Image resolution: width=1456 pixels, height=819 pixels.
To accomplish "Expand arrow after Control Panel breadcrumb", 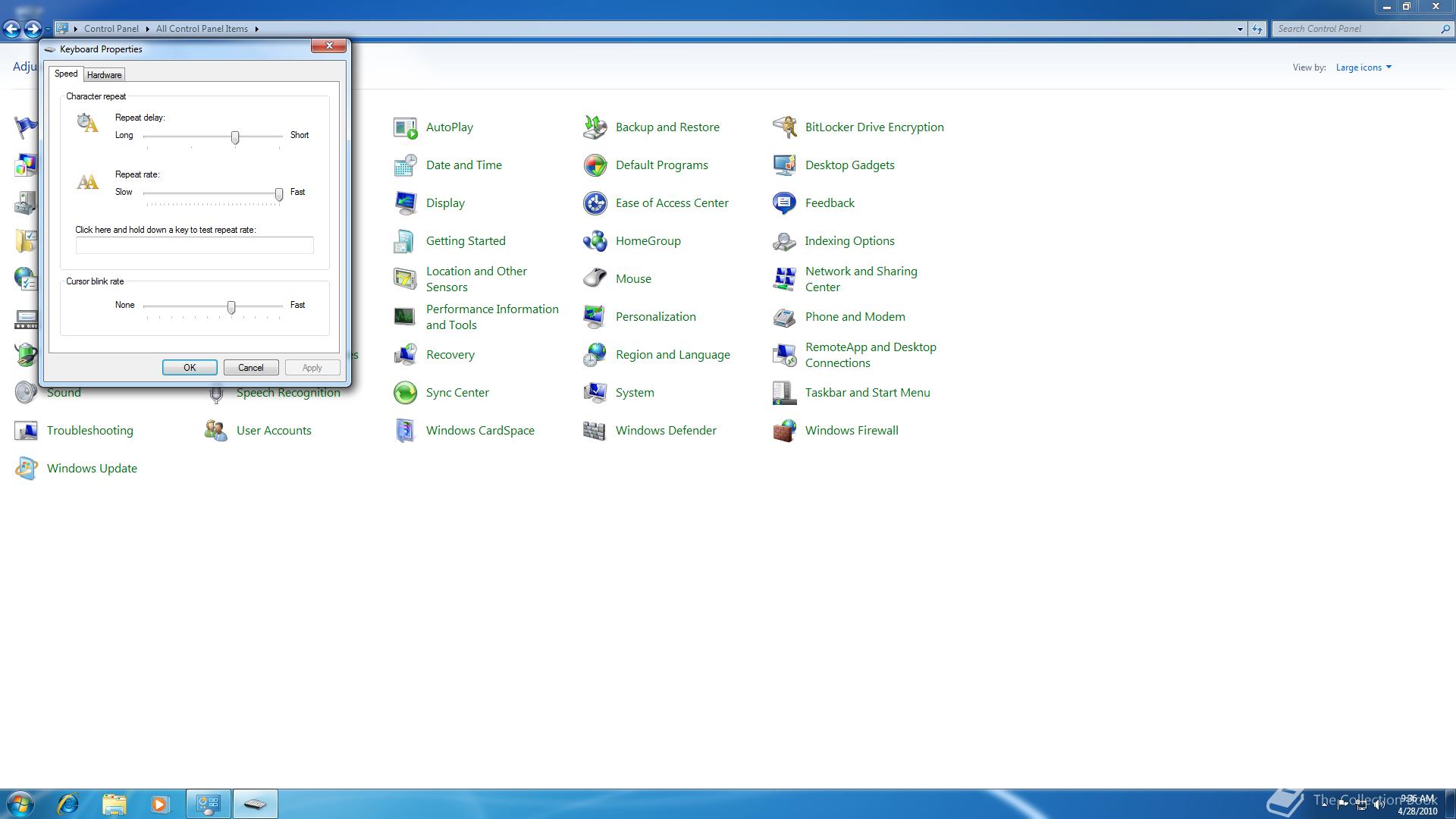I will tap(147, 29).
